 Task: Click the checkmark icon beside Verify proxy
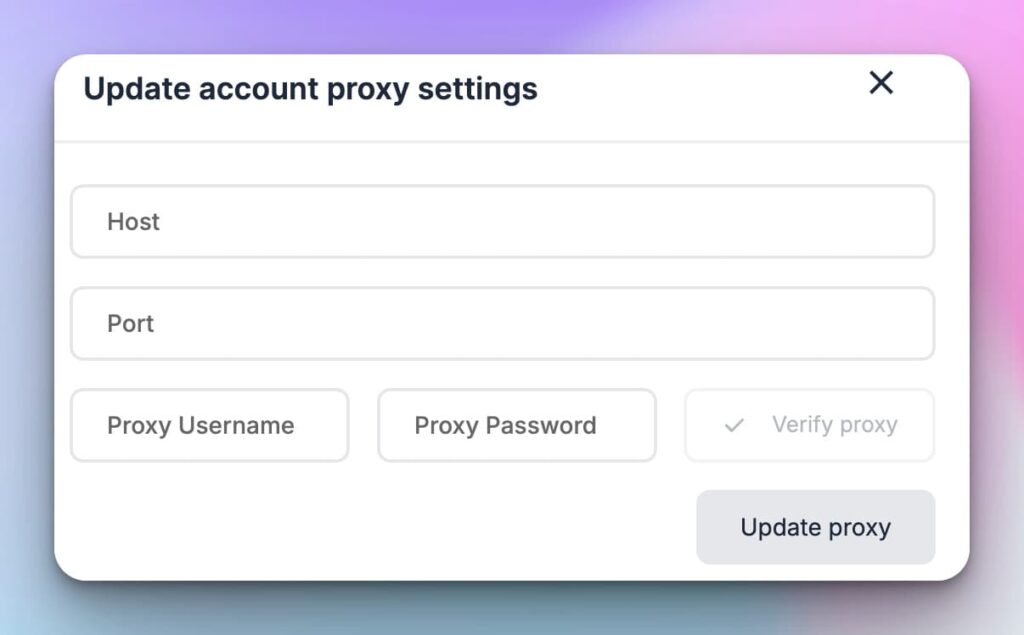coord(734,425)
